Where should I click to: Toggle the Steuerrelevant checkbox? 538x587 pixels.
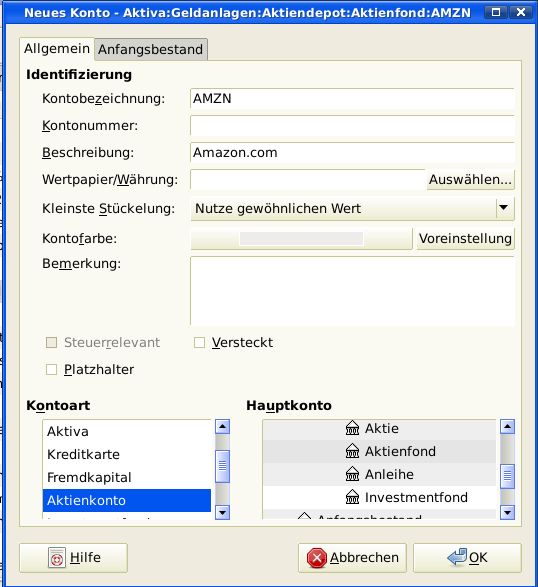[51, 343]
